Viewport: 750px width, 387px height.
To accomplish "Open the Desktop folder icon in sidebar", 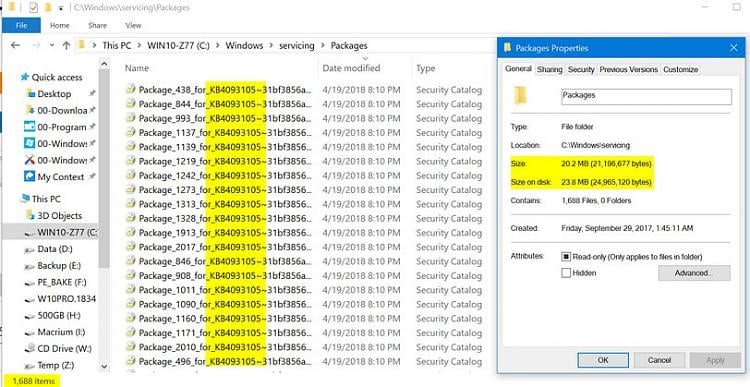I will tap(30, 94).
